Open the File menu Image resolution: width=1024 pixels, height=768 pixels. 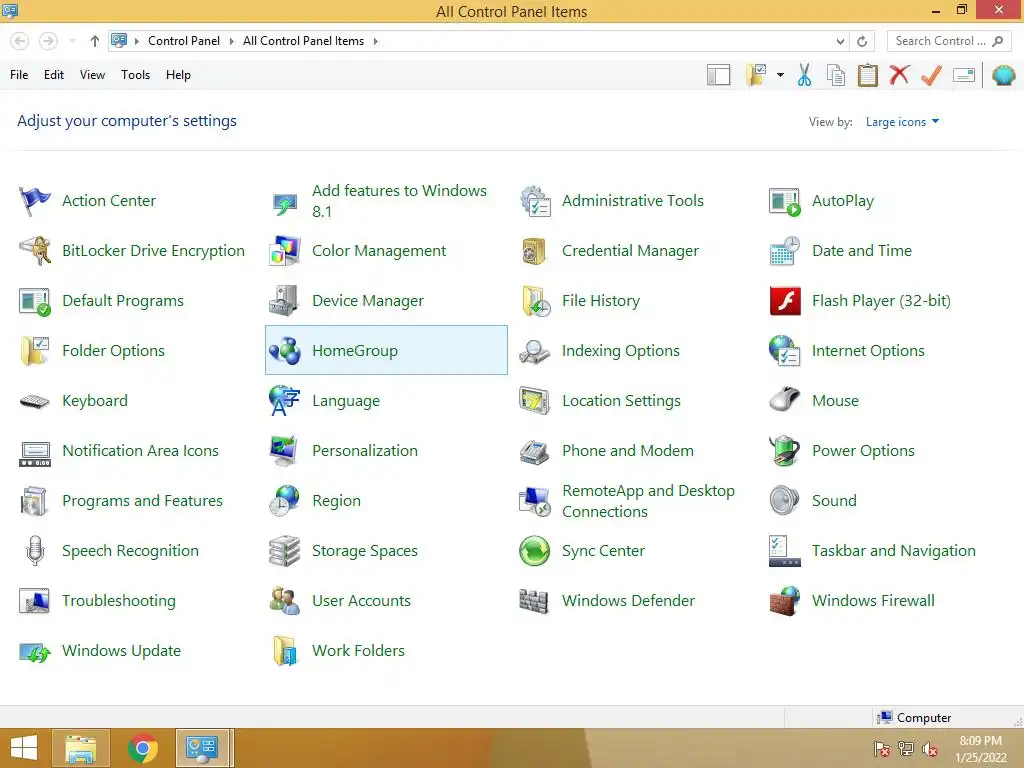pos(19,75)
